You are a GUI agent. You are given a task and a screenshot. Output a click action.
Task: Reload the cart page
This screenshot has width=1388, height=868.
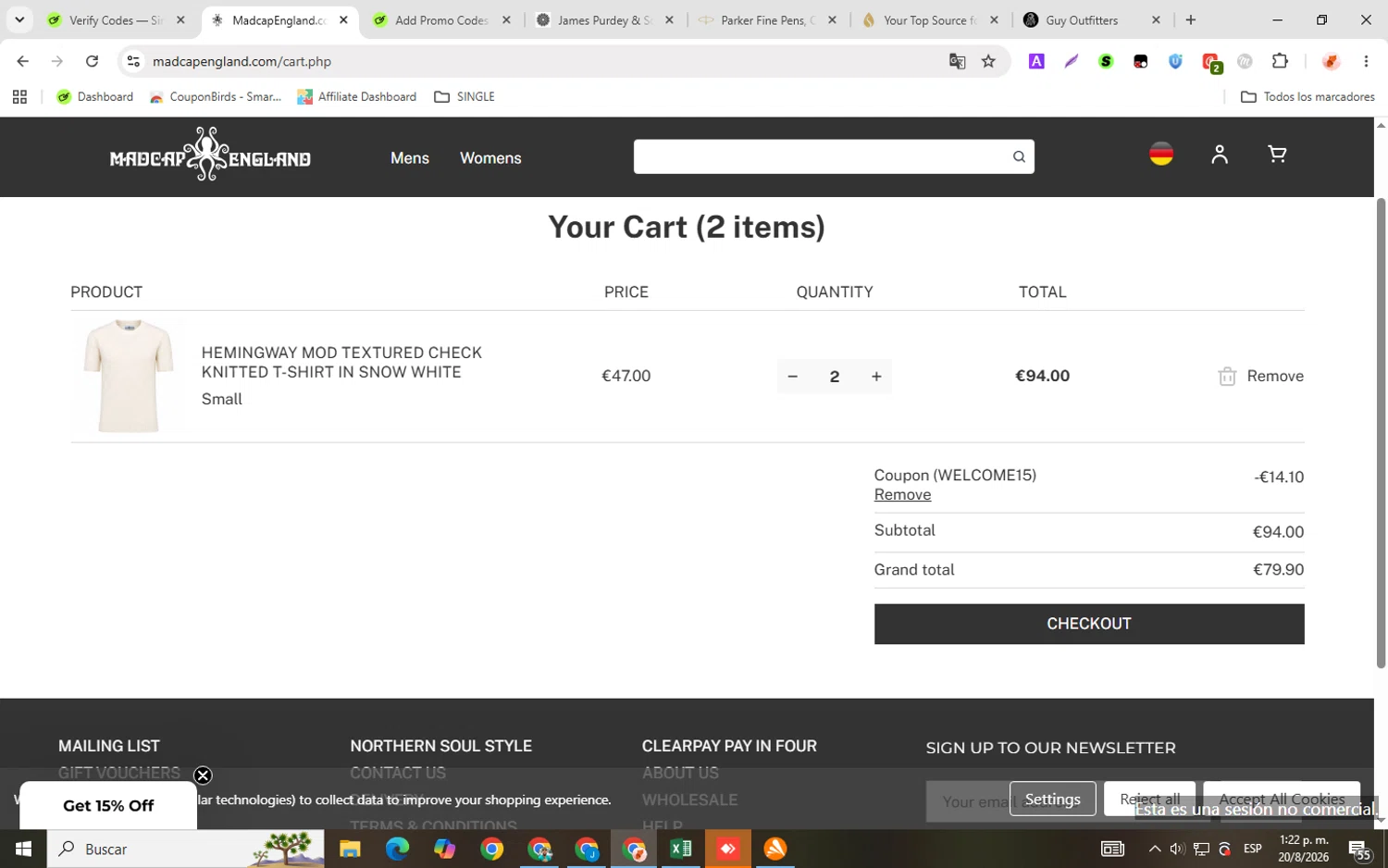point(92,61)
